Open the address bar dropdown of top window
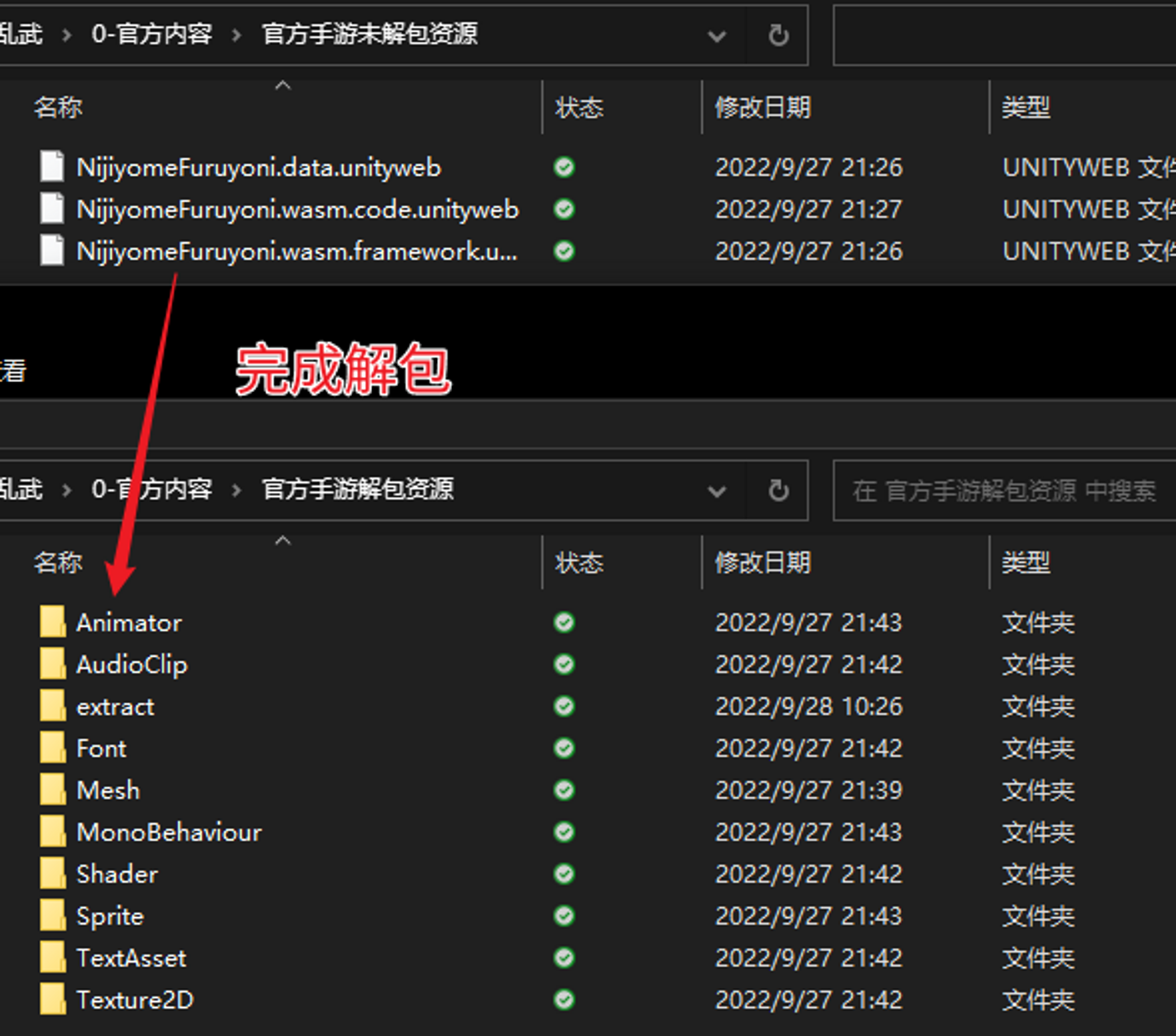 point(717,36)
